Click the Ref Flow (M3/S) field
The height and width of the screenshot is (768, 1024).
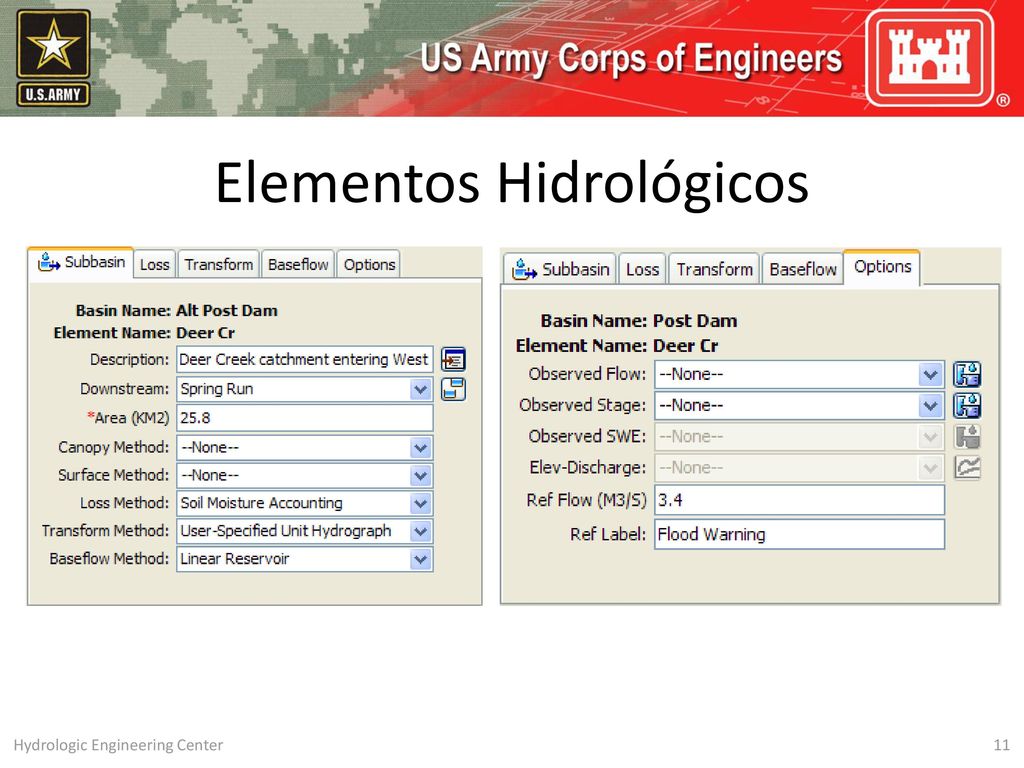799,500
